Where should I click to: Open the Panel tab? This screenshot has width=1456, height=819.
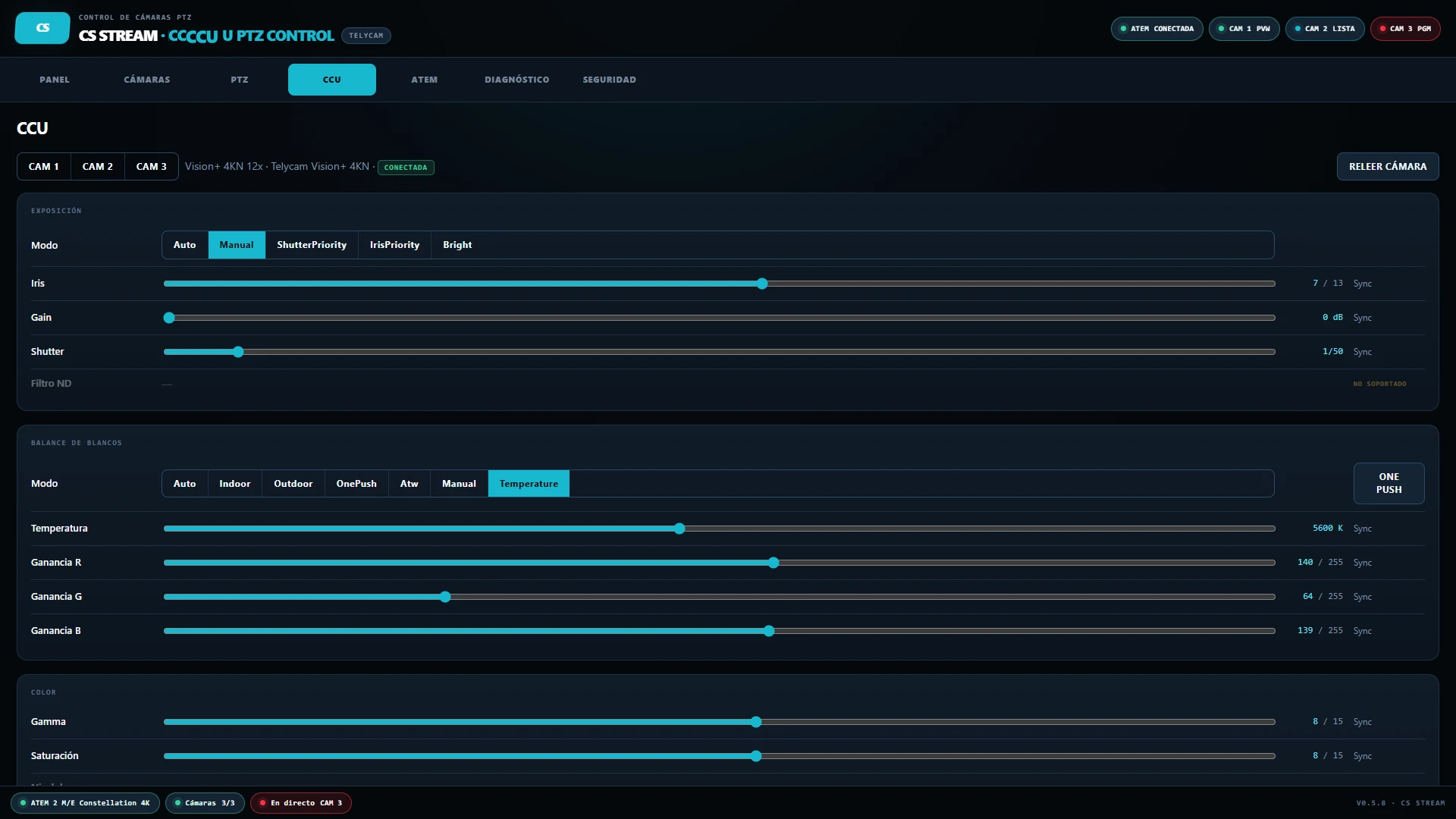(55, 80)
